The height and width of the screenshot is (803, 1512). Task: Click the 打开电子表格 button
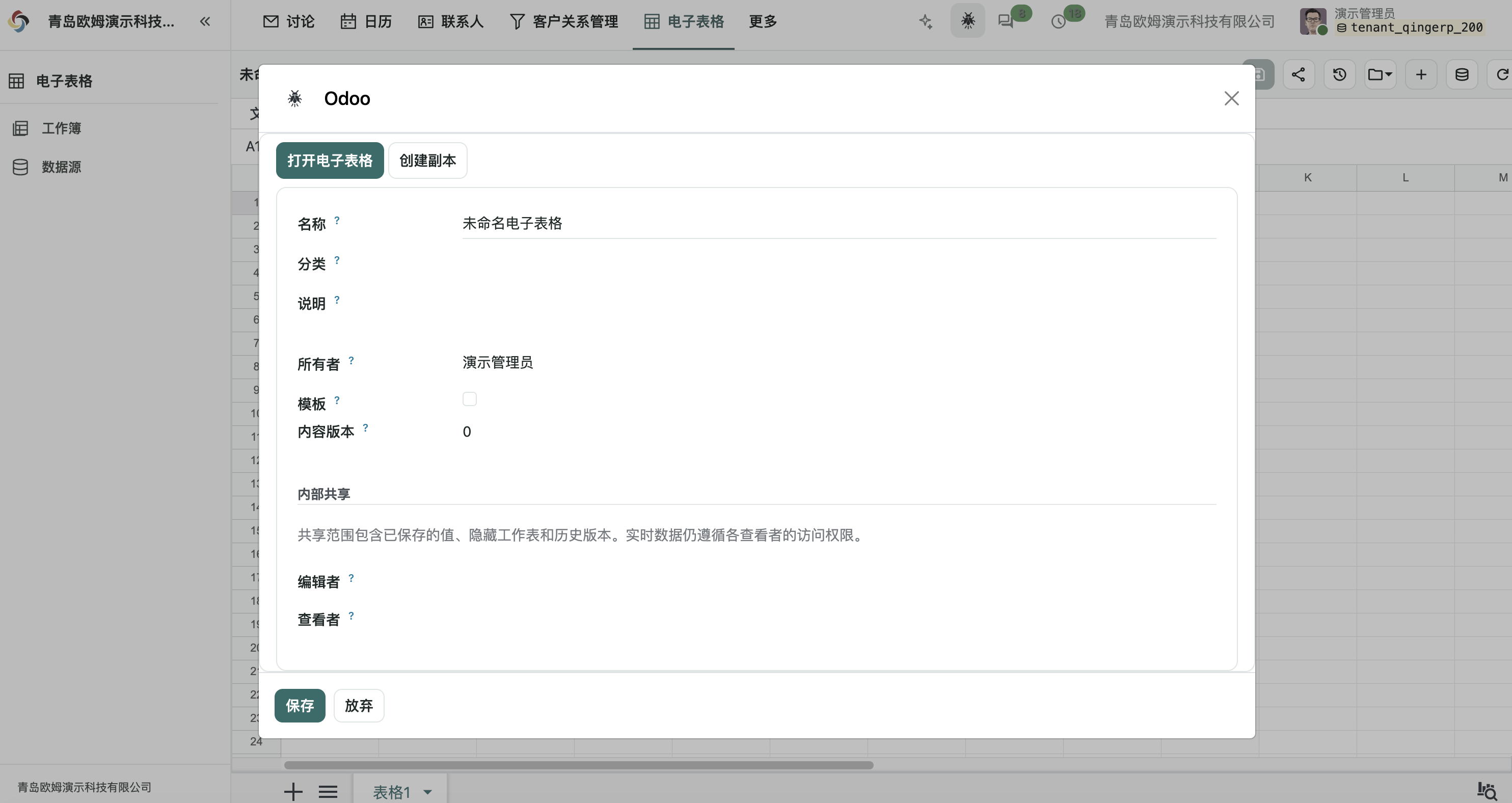click(x=330, y=160)
